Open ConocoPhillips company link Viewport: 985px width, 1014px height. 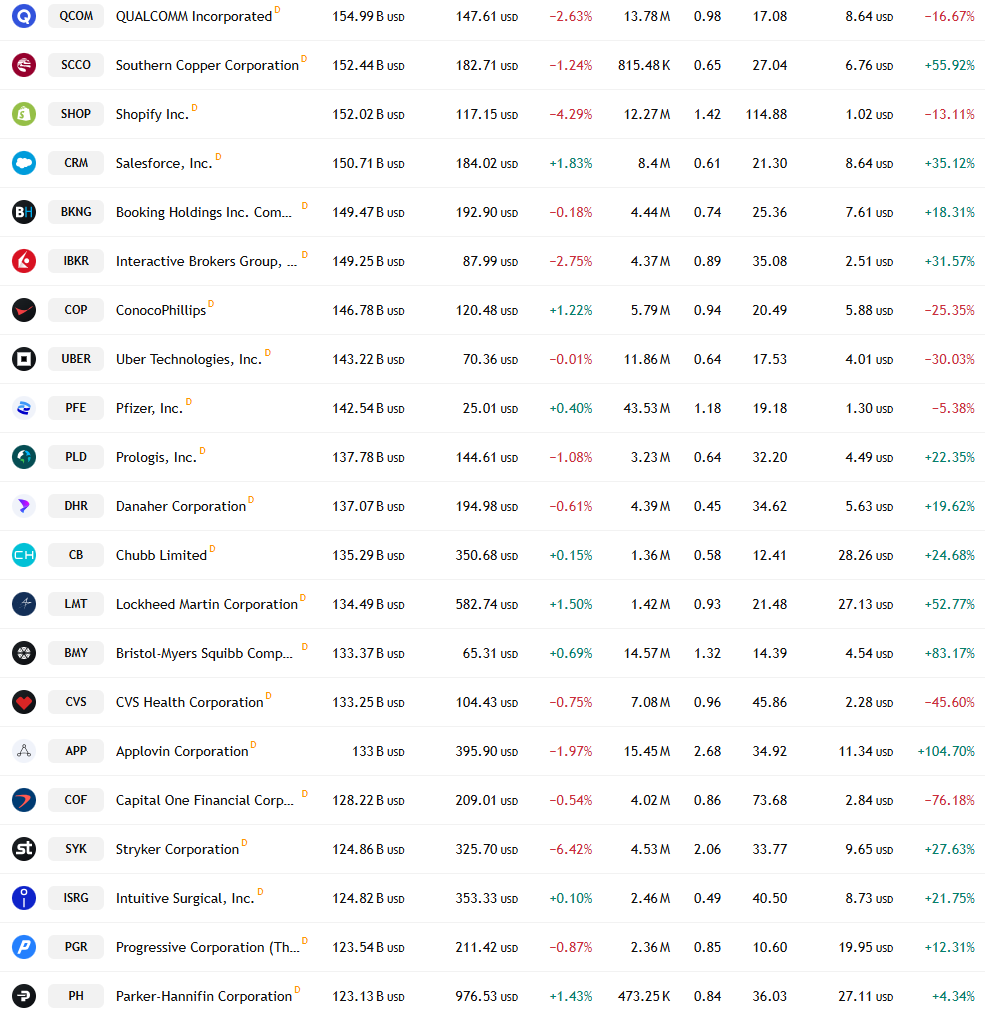160,310
